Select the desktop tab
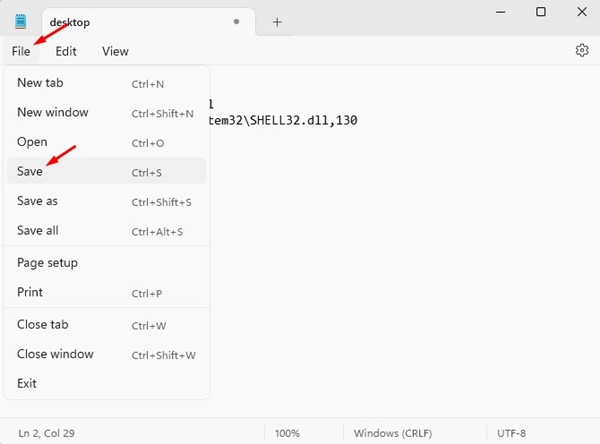Viewport: 600px width, 444px height. [148, 22]
